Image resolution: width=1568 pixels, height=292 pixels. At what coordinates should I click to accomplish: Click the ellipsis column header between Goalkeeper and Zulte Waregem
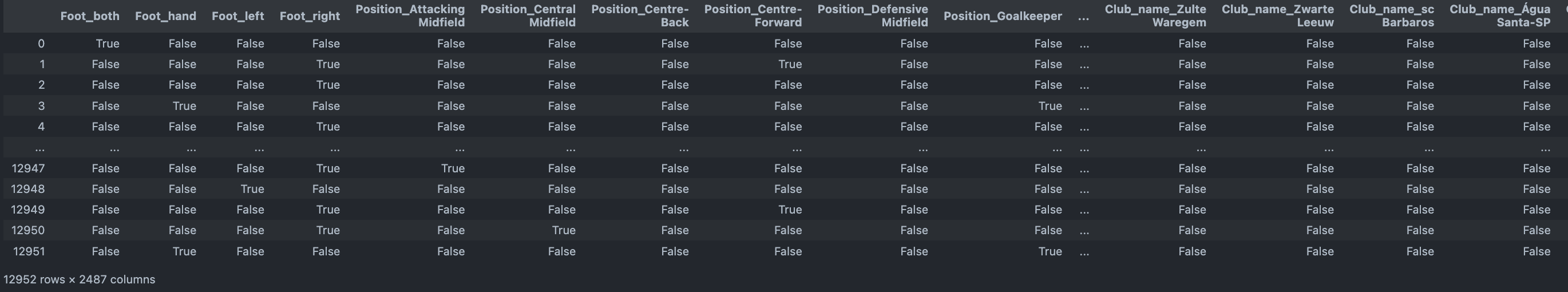(x=1083, y=17)
